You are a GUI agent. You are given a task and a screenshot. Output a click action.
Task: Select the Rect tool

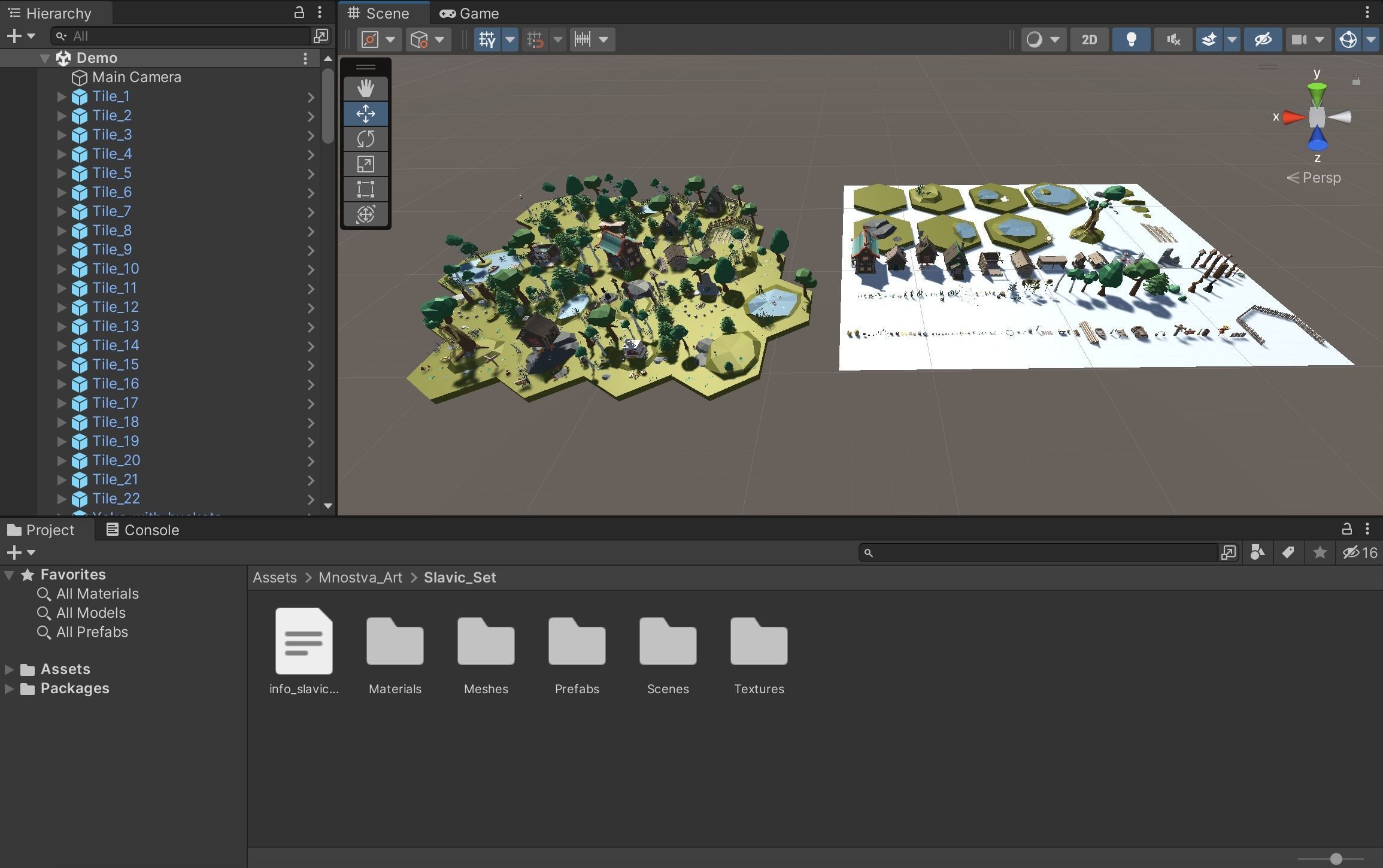[366, 189]
